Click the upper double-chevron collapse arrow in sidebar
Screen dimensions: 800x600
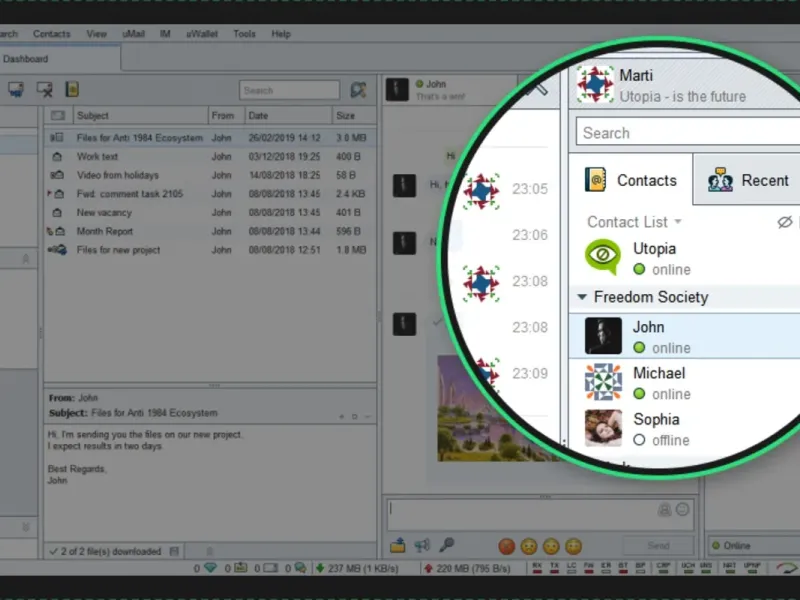point(26,259)
